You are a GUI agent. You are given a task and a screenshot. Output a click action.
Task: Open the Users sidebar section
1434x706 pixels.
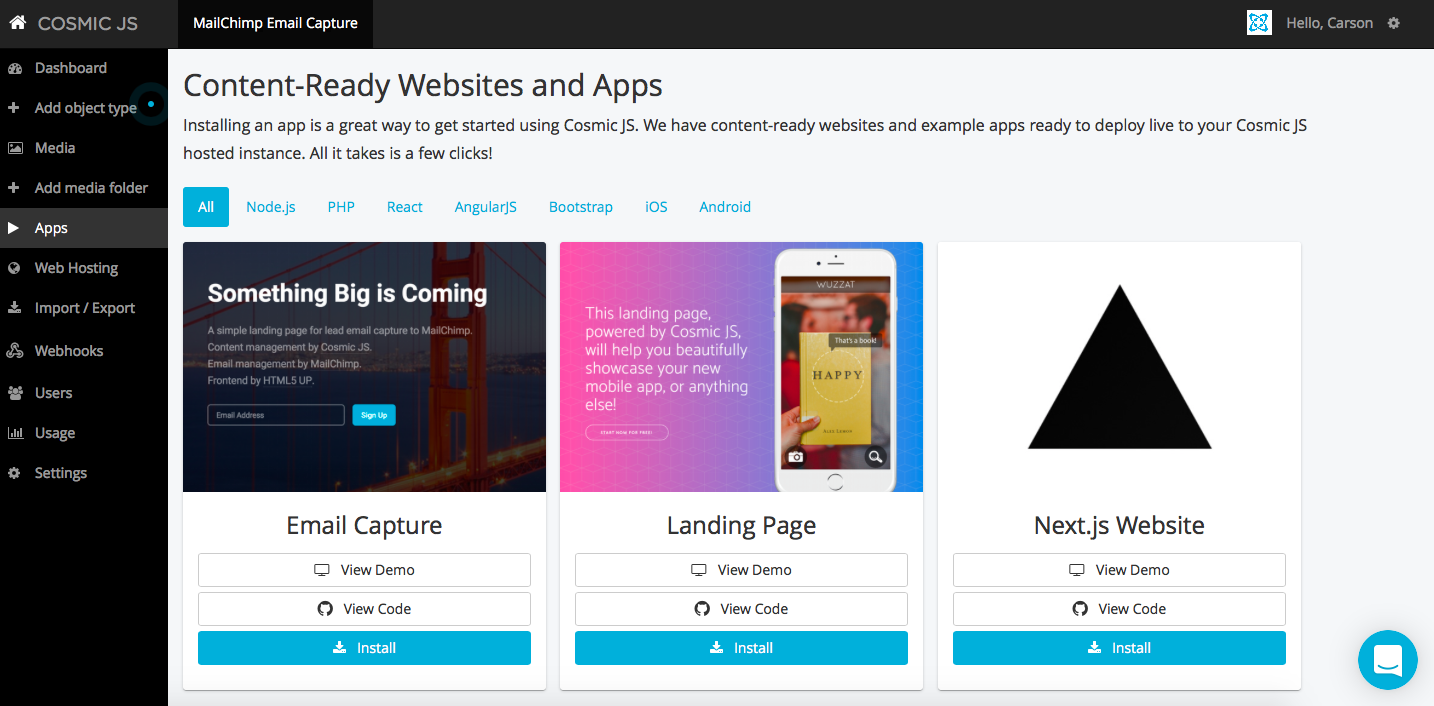pos(84,393)
